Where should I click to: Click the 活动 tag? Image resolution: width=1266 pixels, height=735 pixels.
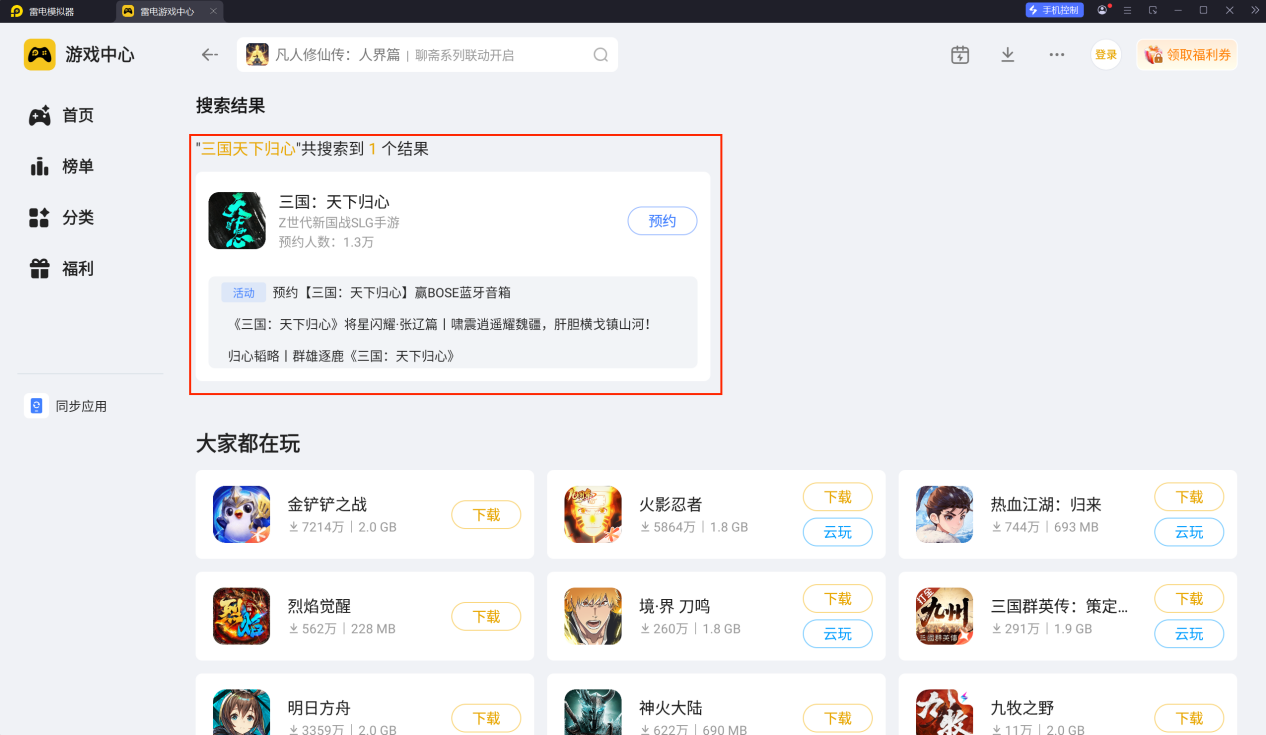[244, 293]
